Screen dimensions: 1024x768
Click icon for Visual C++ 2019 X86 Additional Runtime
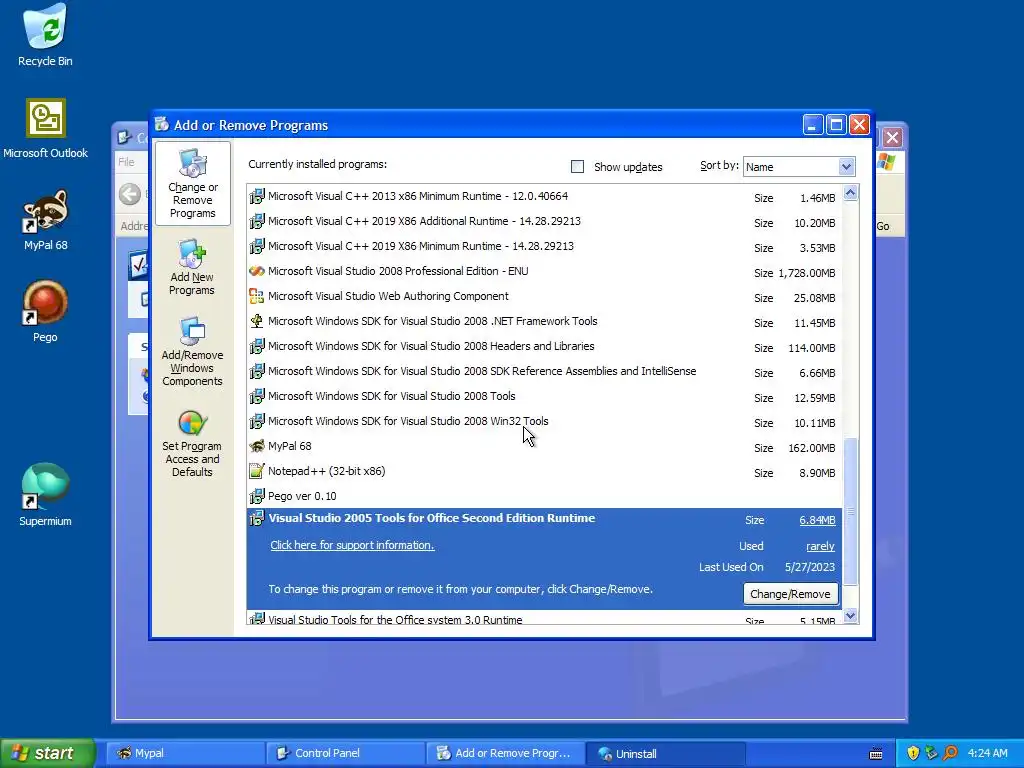tap(257, 221)
